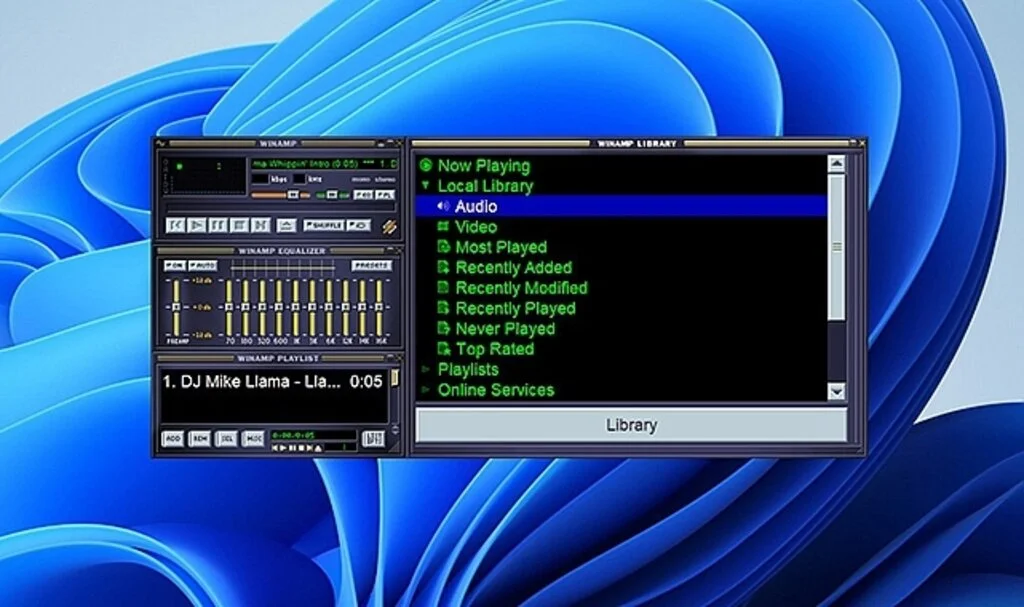Pause the song with main Pause button
Screen dimensions: 1024x607
(x=218, y=225)
